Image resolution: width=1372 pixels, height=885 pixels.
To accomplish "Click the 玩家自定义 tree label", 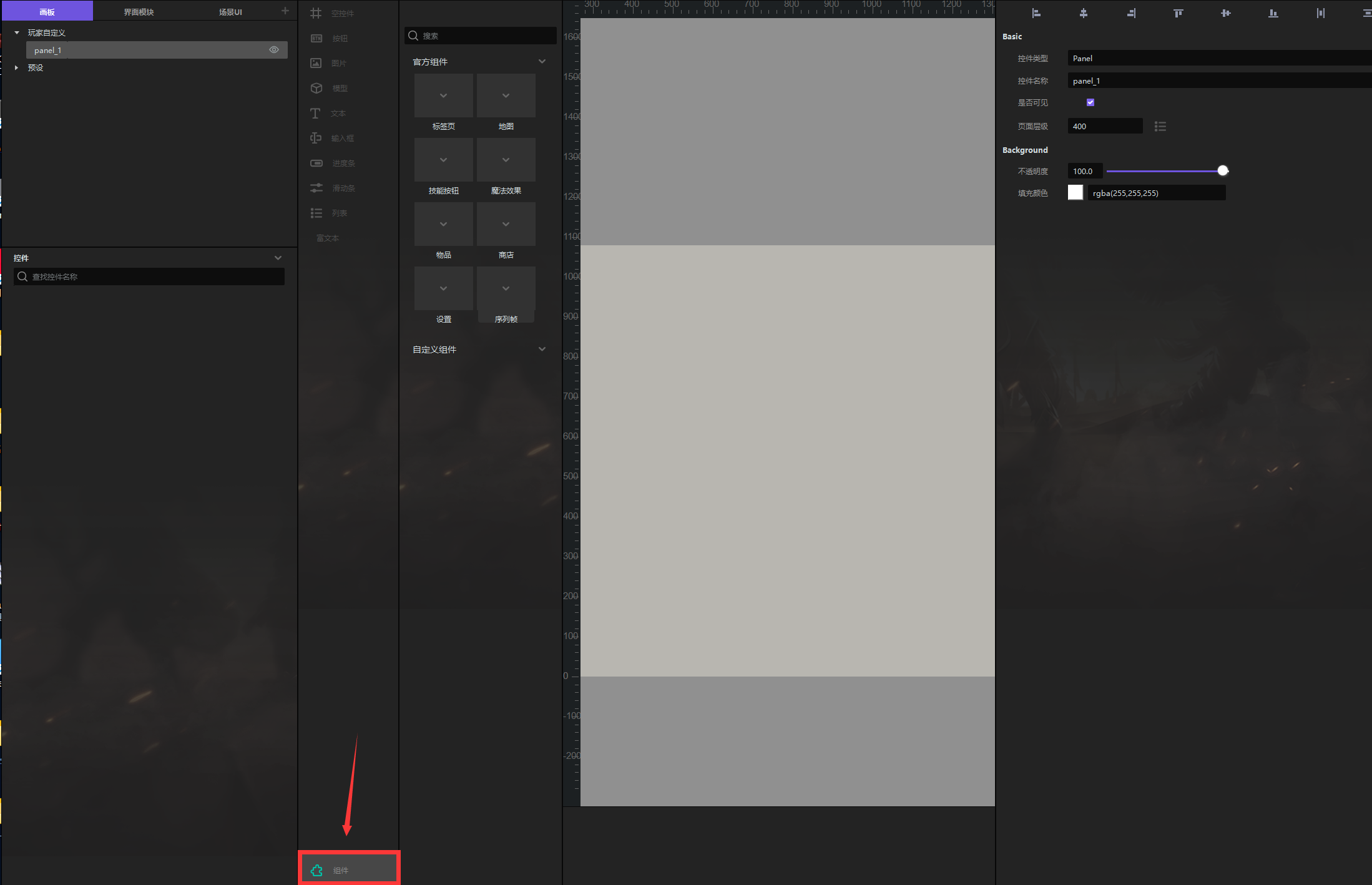I will click(x=47, y=32).
